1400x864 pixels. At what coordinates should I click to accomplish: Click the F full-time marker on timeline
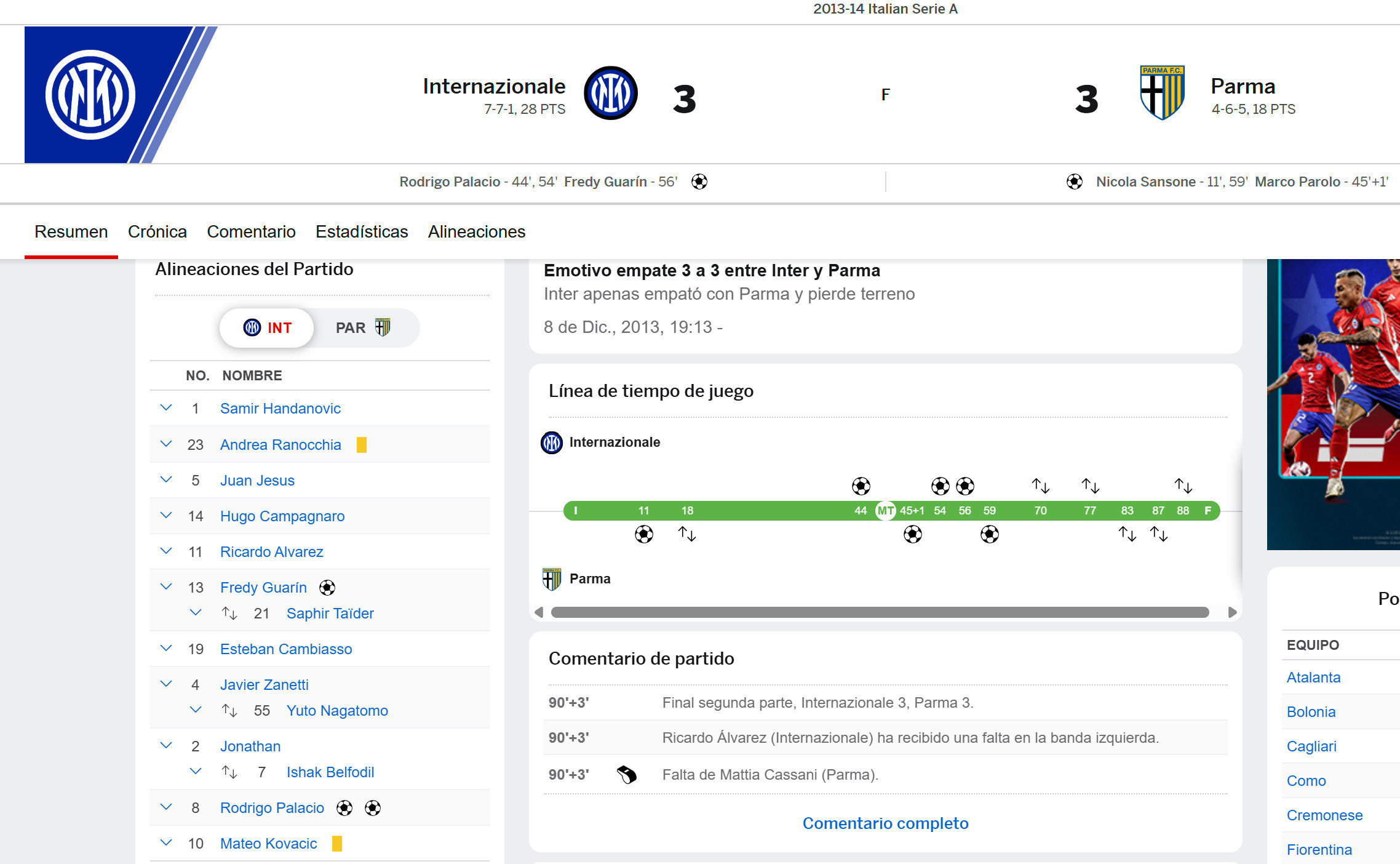[x=1207, y=511]
